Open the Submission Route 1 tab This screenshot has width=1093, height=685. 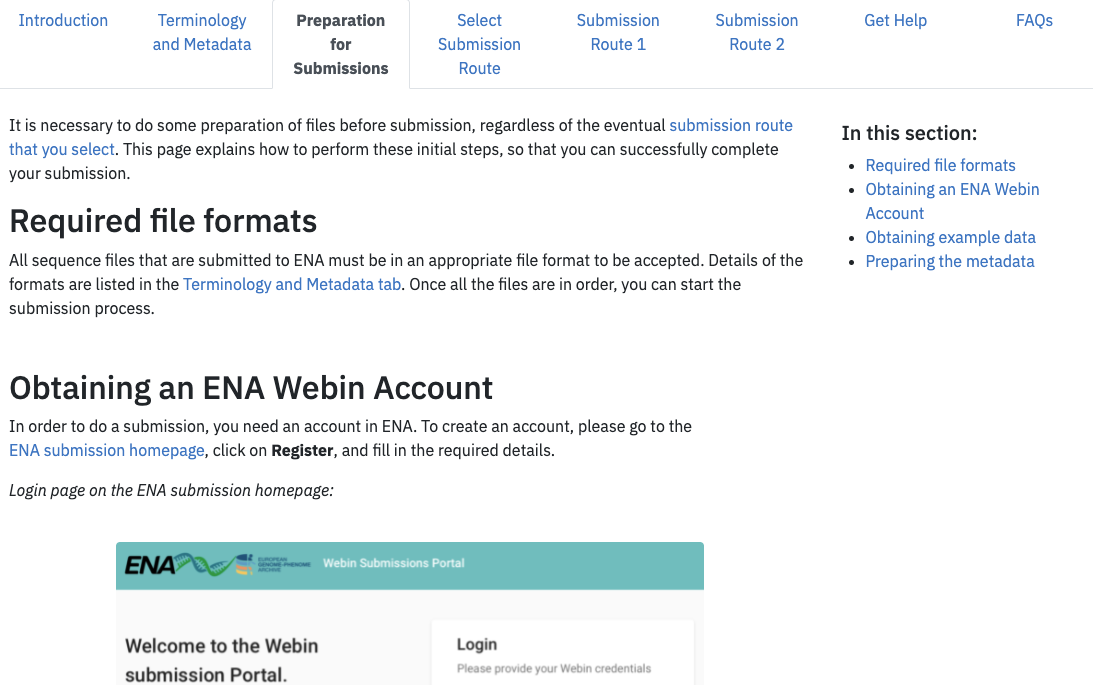coord(617,32)
